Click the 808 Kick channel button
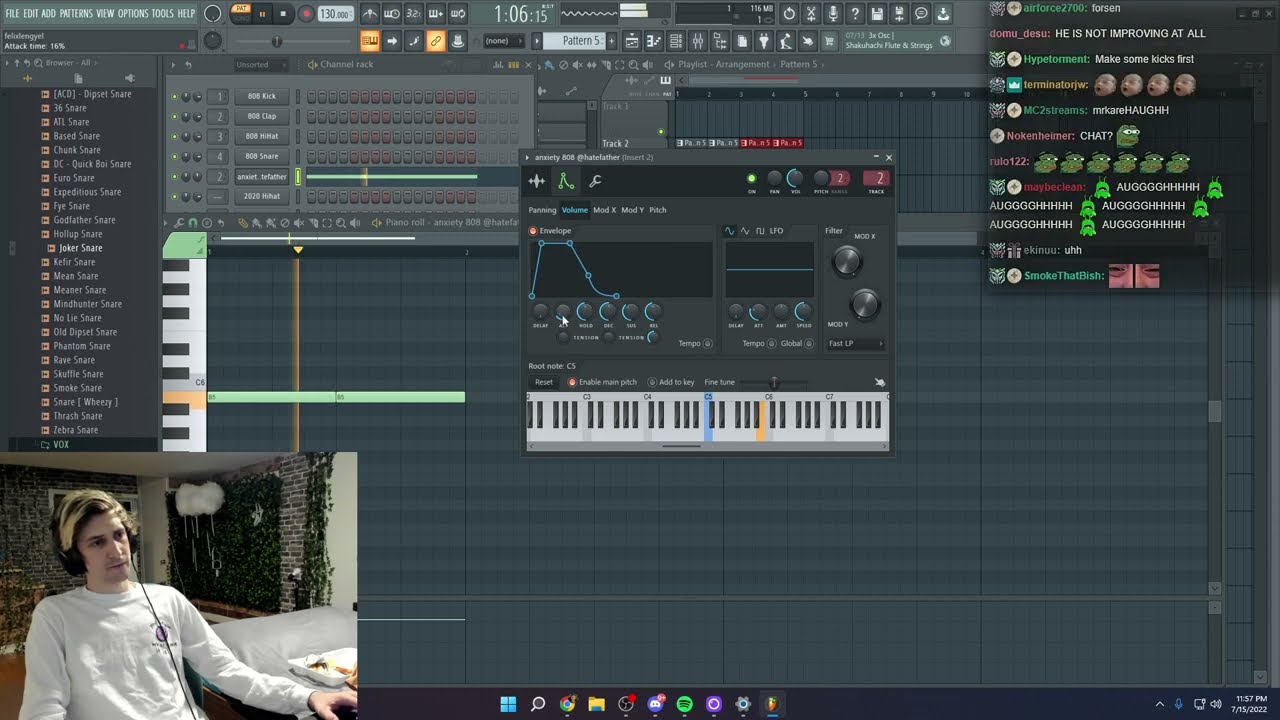Screen dimensions: 1280x720 coord(262,97)
